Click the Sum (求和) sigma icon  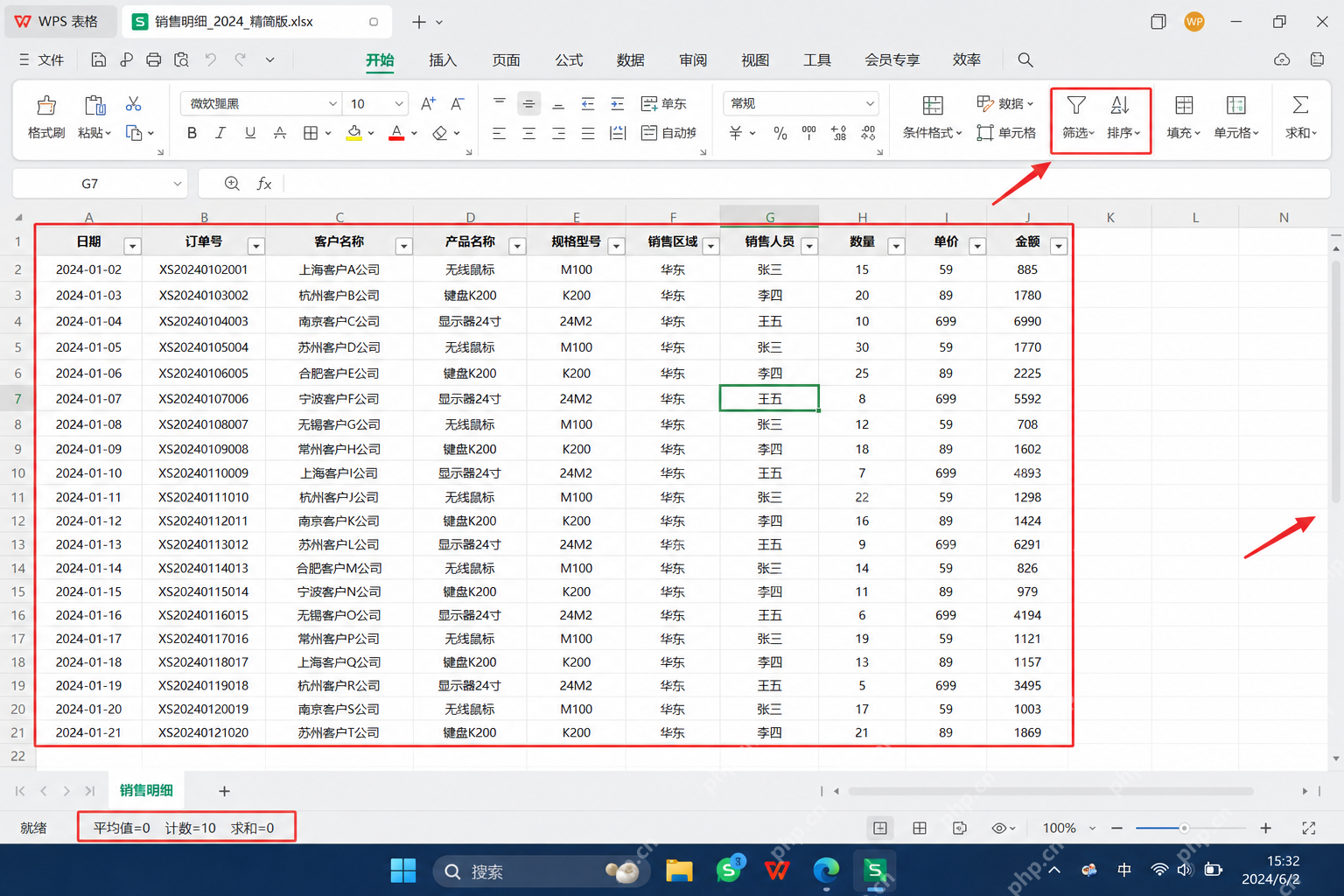pyautogui.click(x=1300, y=105)
